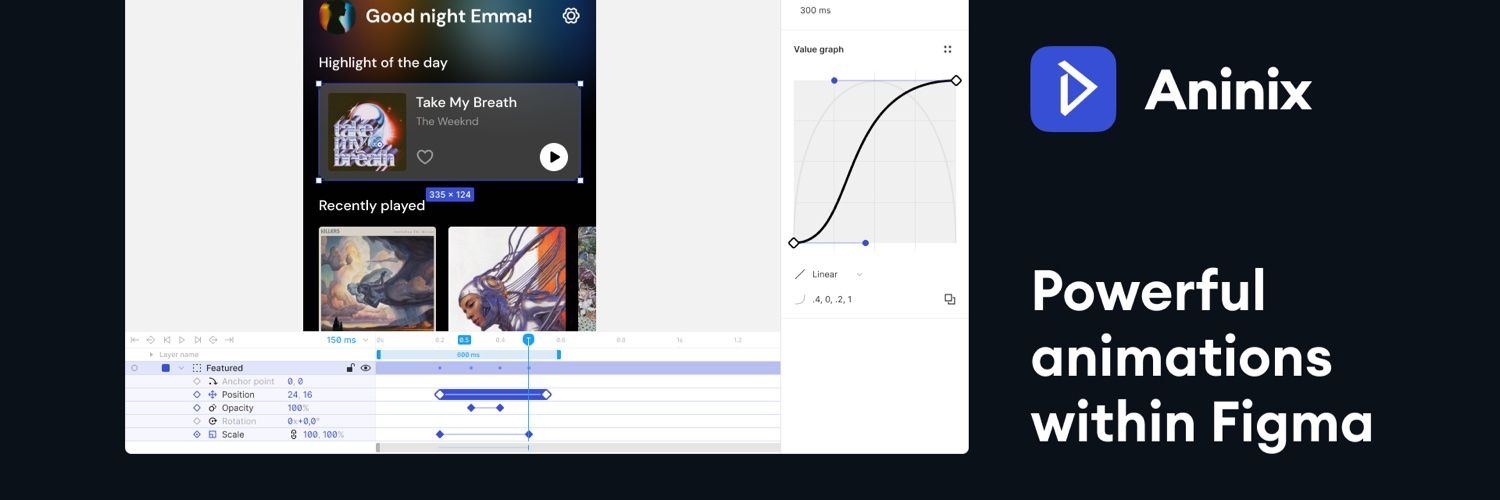1500x500 pixels.
Task: Select the Featured layer frame icon
Action: click(197, 368)
